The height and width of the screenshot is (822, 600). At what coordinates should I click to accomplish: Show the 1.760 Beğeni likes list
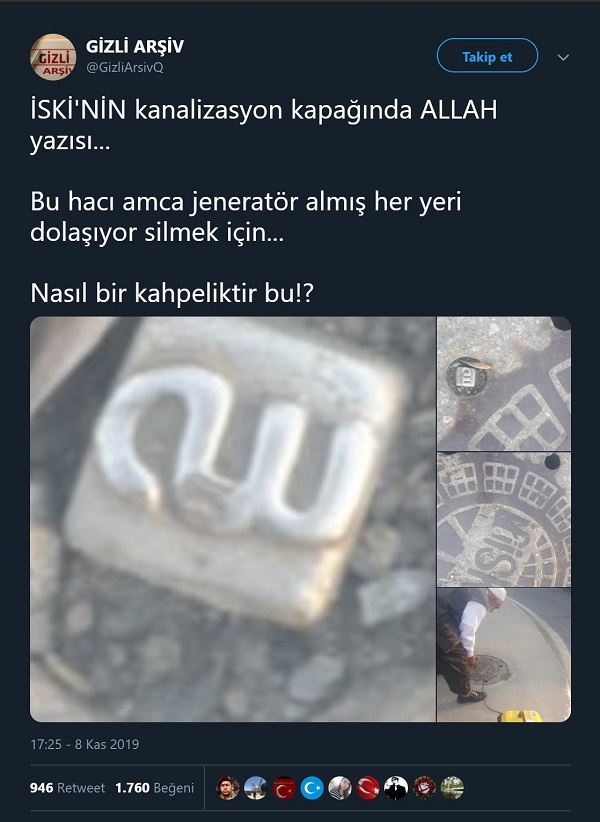(154, 787)
